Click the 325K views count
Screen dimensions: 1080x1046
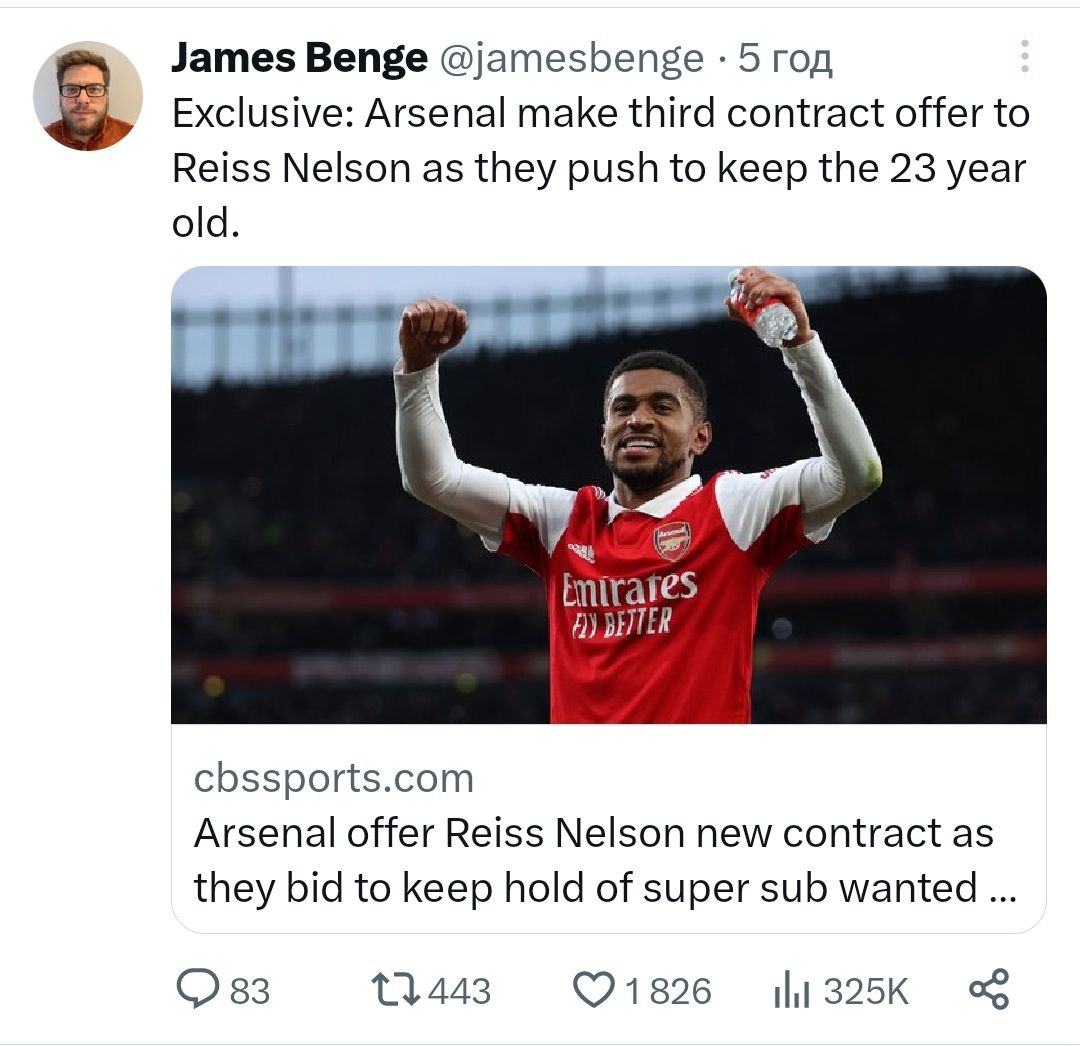866,991
